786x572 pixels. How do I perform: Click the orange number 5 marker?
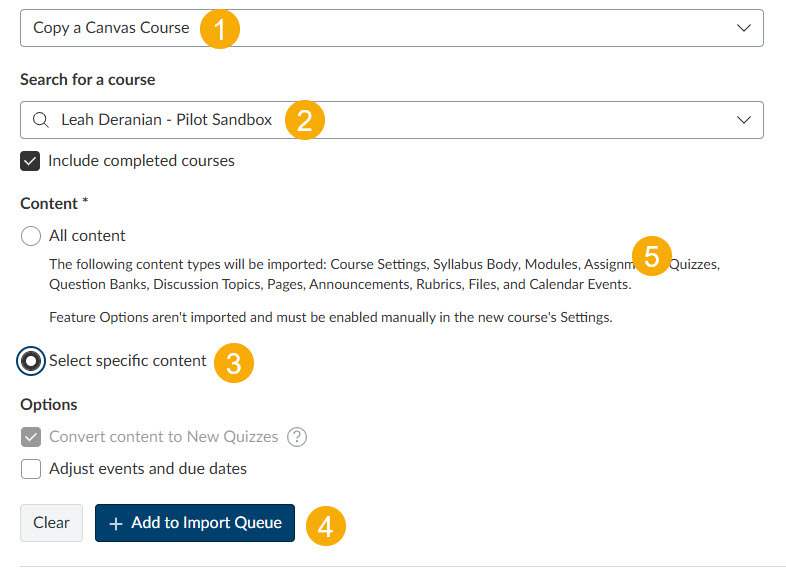tap(652, 257)
